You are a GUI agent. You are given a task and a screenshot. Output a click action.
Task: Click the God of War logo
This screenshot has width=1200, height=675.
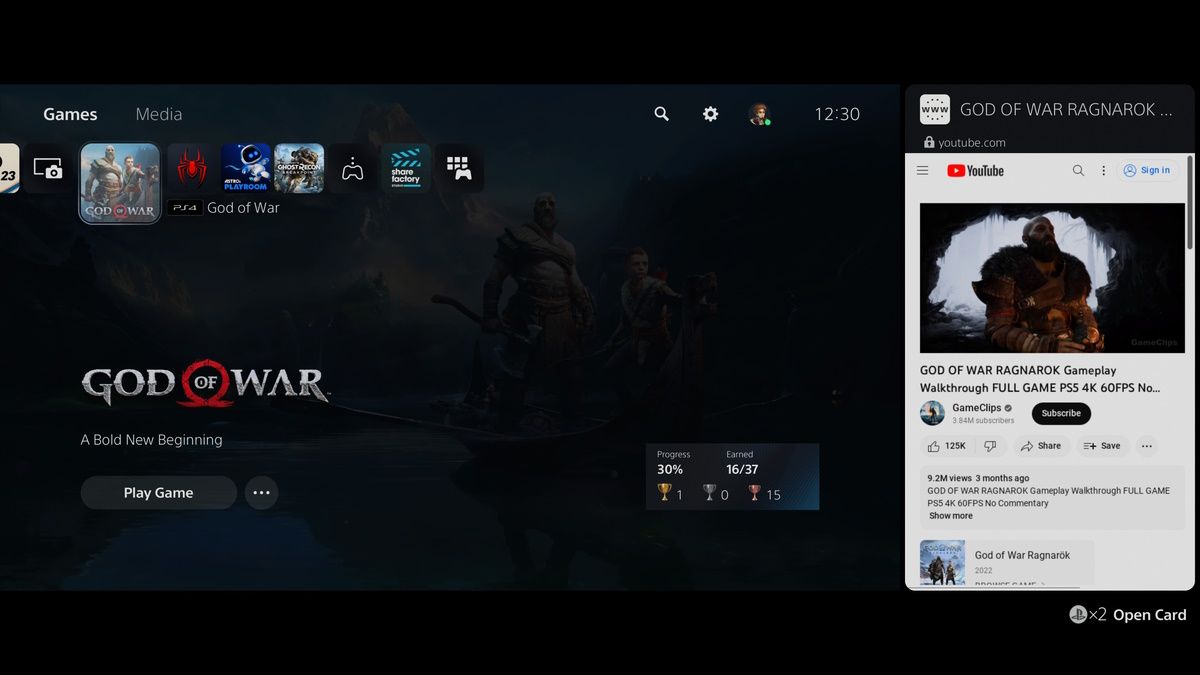205,384
